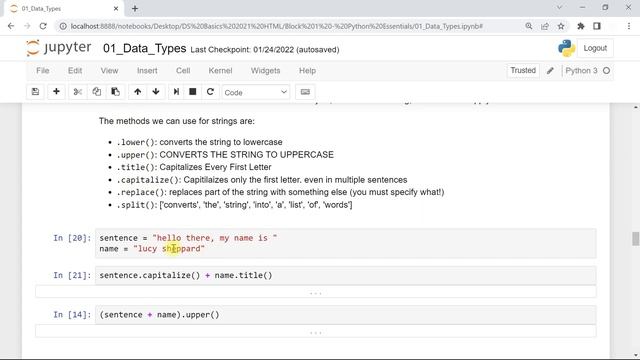
Task: Open the File menu
Action: (42, 71)
